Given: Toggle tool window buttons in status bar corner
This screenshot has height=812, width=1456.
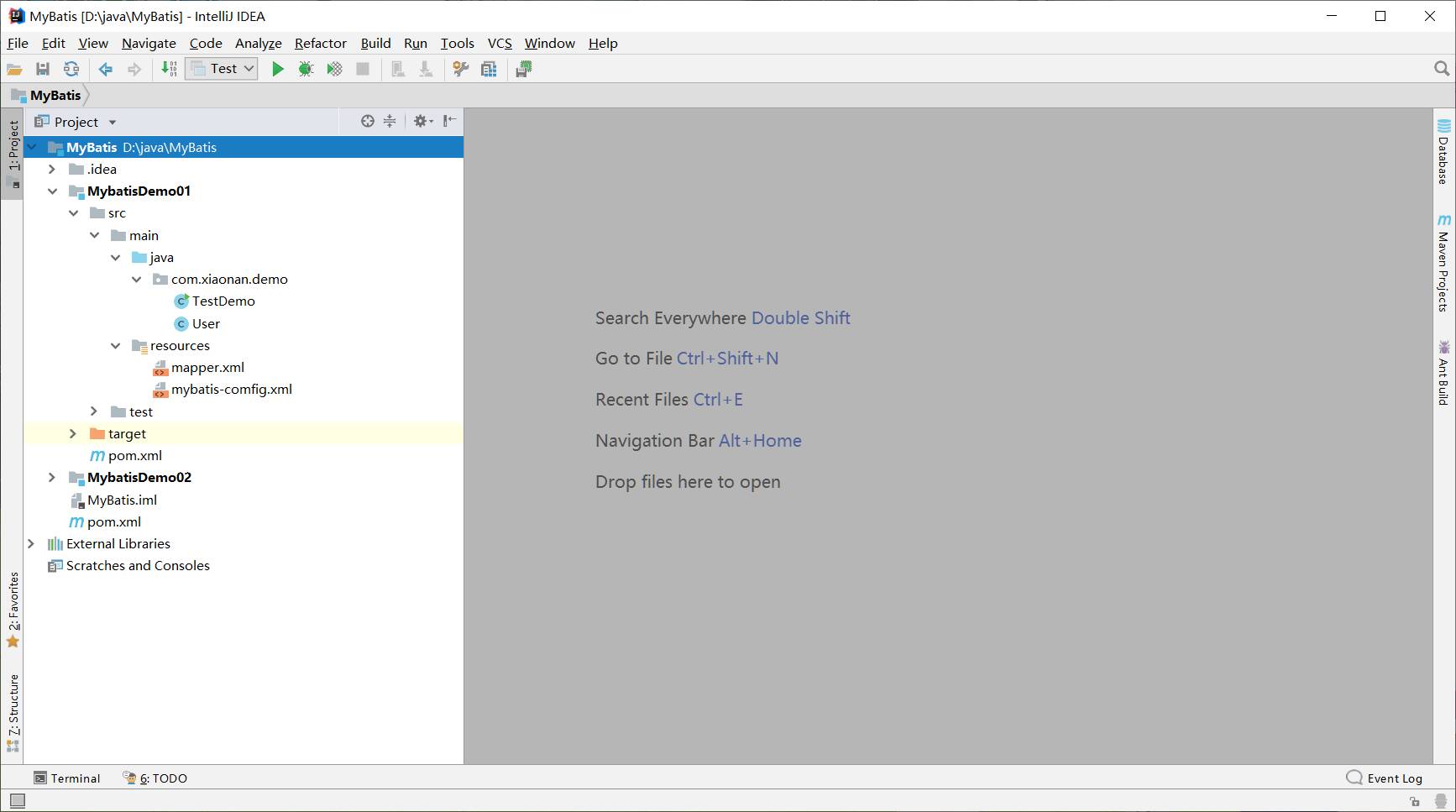Looking at the screenshot, I should click(17, 800).
